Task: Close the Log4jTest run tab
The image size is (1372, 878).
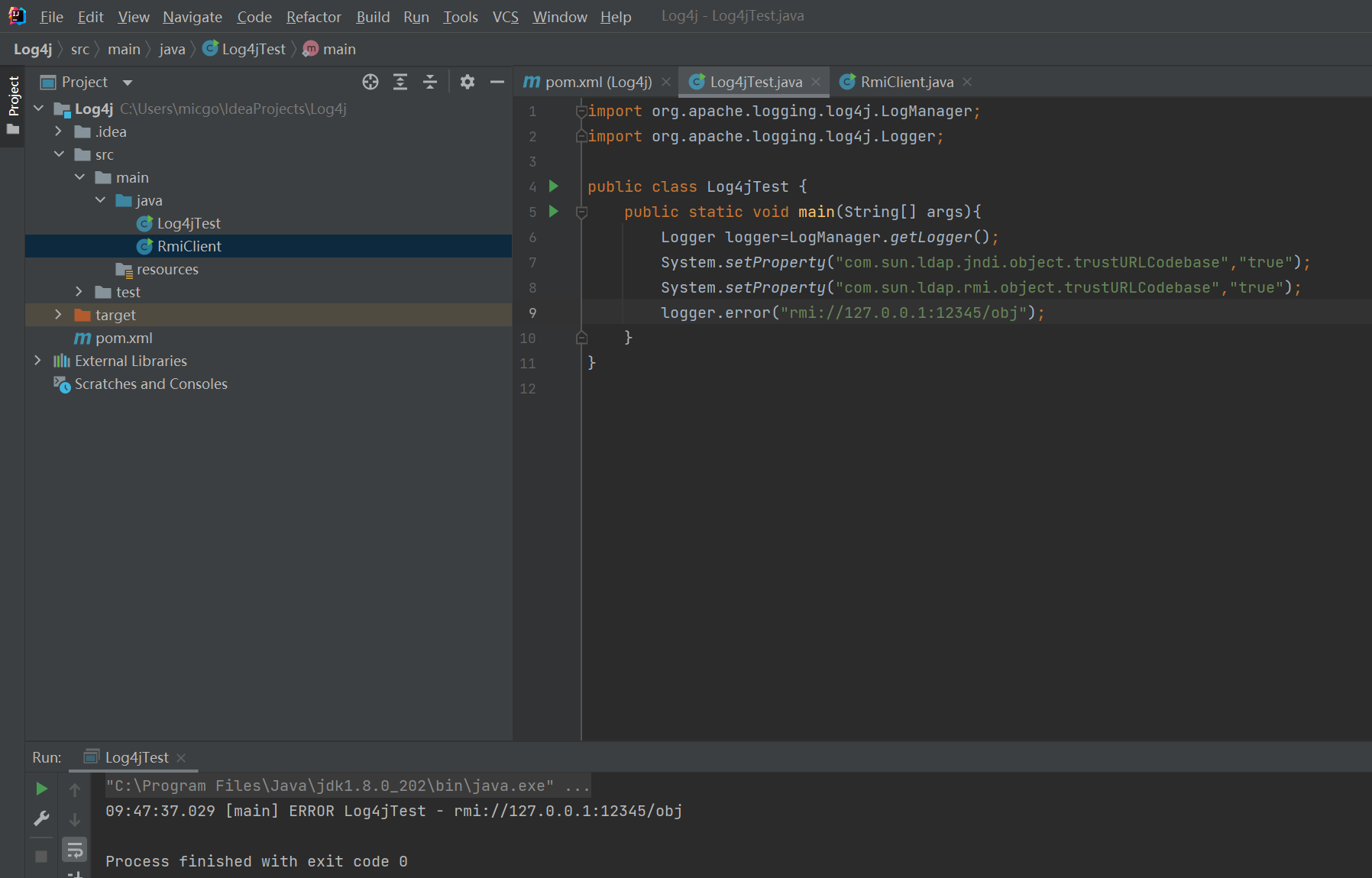Action: [181, 758]
